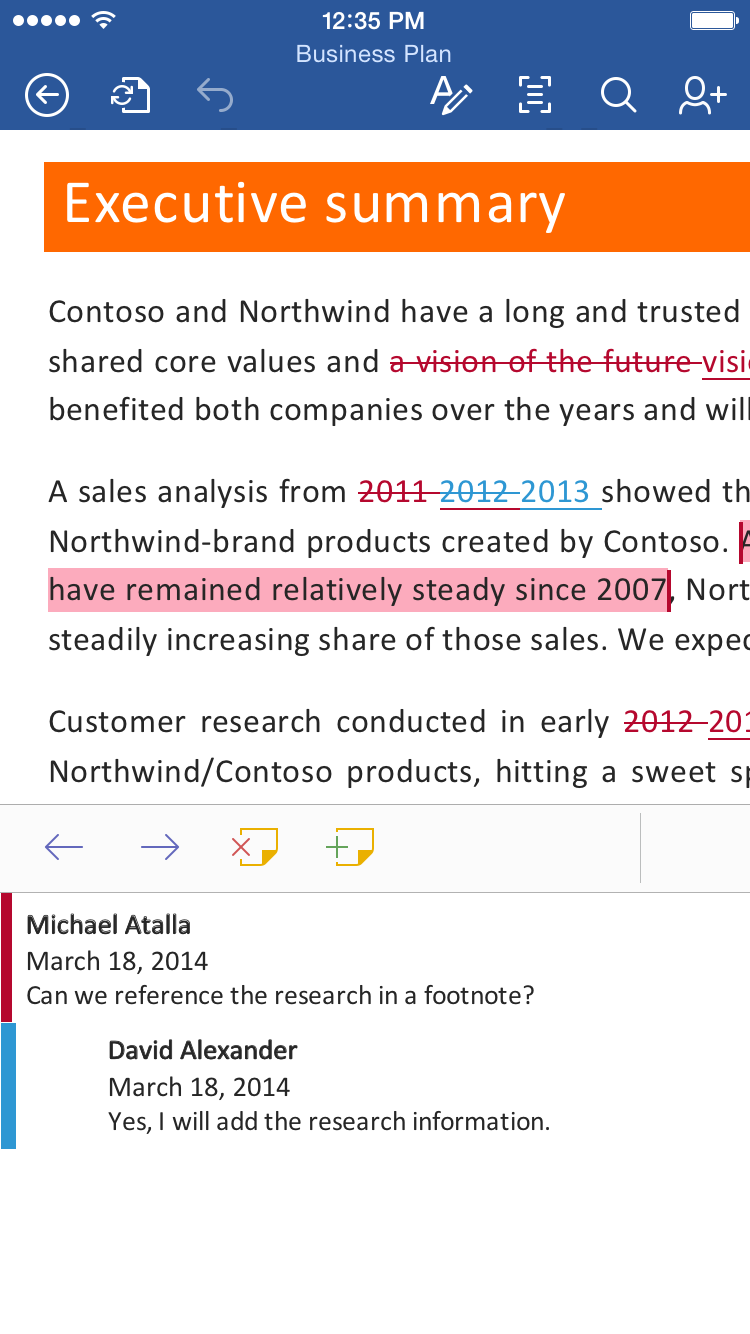This screenshot has height=1334, width=750.
Task: Tap the struck-through 2011 deletion
Action: click(x=395, y=492)
